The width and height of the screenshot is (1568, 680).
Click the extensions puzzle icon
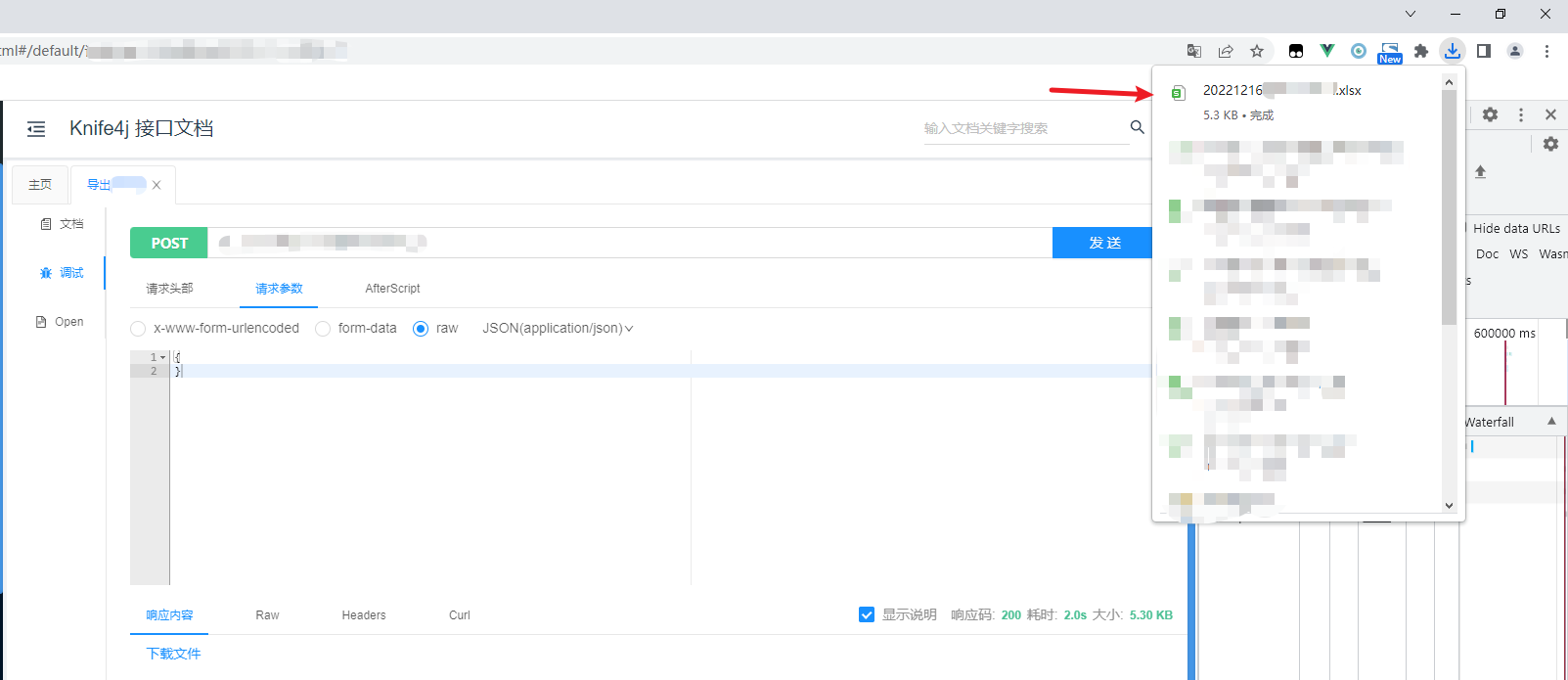pyautogui.click(x=1421, y=51)
